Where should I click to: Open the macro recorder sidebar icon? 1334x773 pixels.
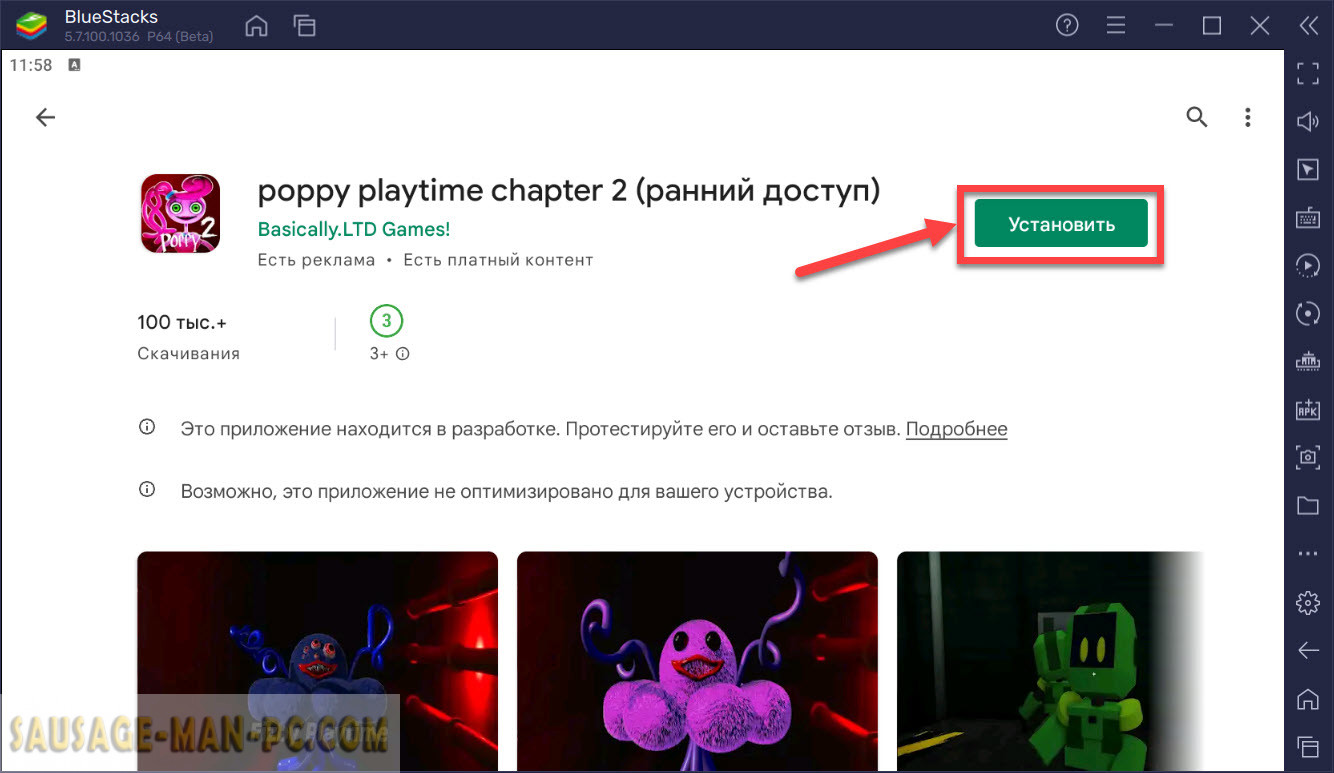1308,265
